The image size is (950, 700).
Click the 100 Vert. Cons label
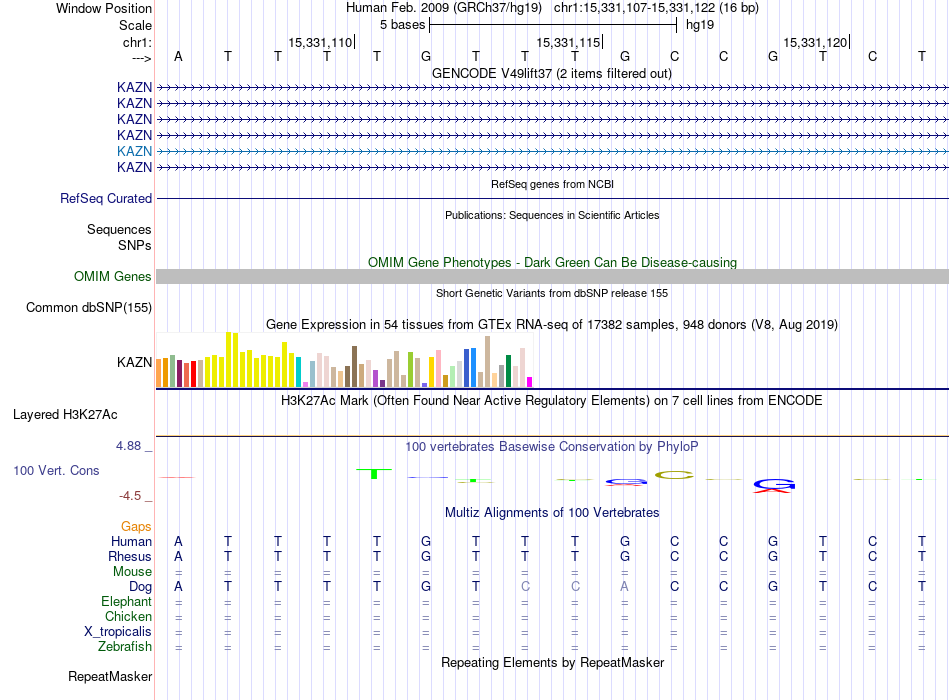[x=56, y=470]
